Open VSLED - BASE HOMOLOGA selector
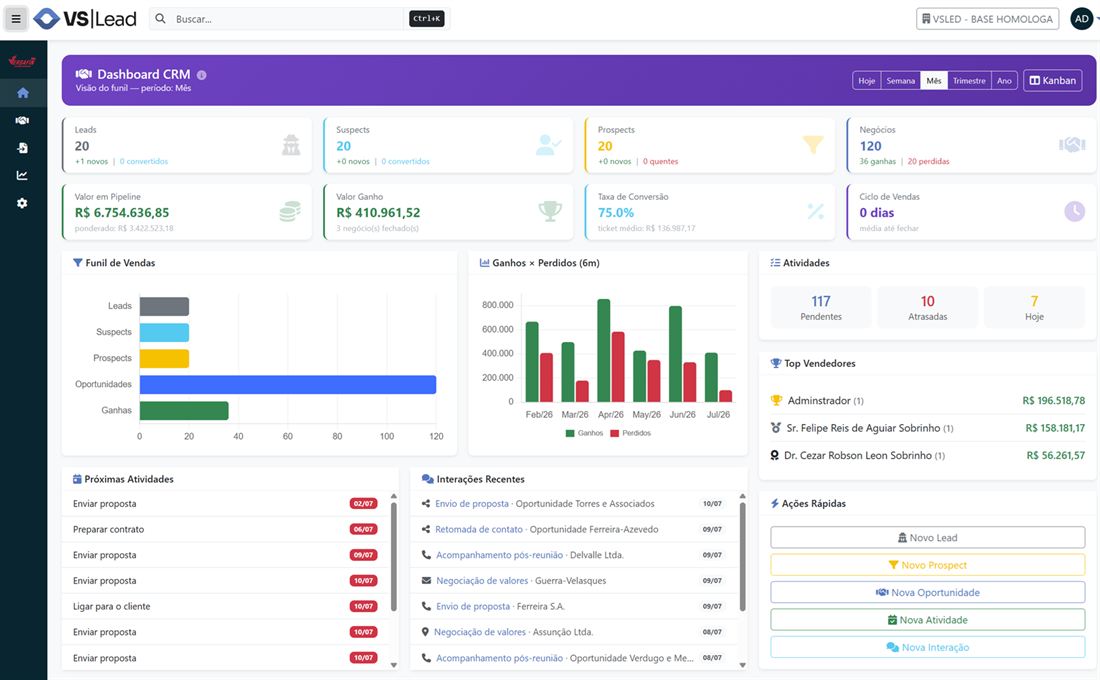The width and height of the screenshot is (1100, 680). [x=987, y=19]
